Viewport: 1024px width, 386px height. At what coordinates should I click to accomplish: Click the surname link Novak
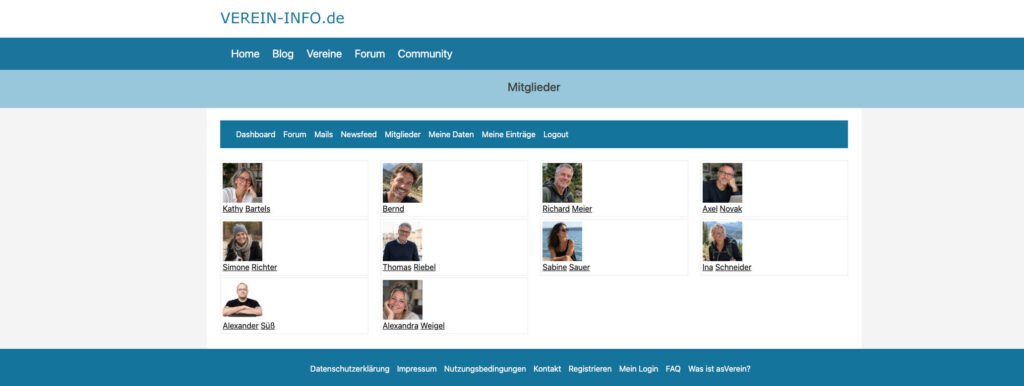pos(731,209)
